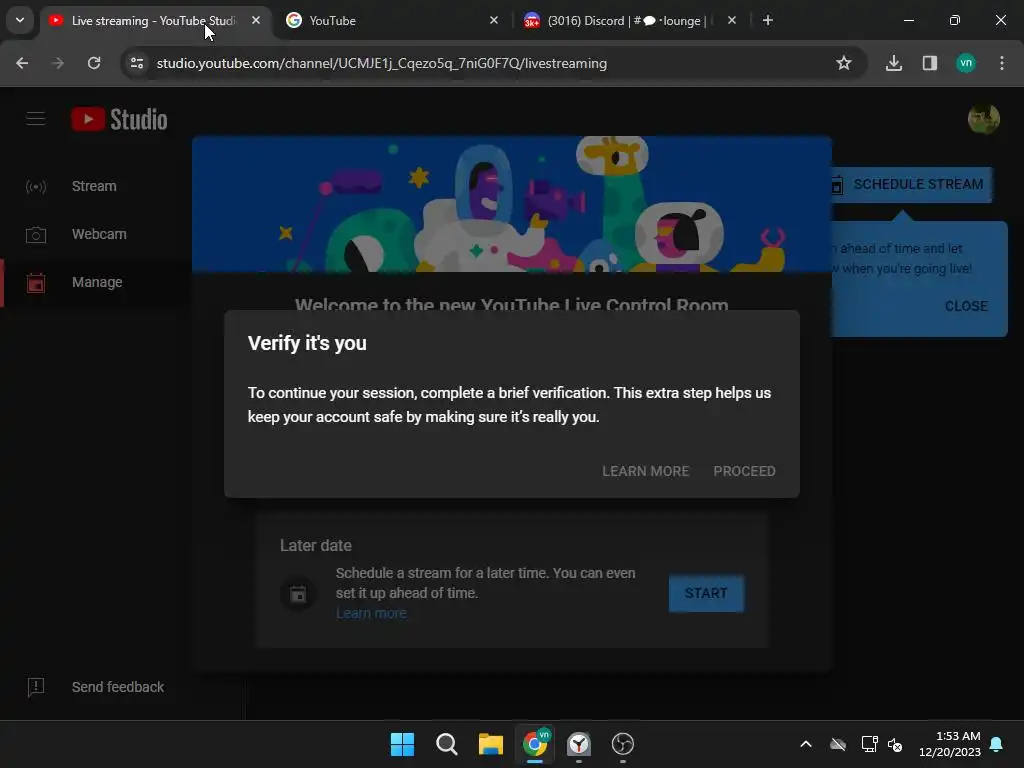Click the Later date calendar icon
The width and height of the screenshot is (1024, 768).
298,594
